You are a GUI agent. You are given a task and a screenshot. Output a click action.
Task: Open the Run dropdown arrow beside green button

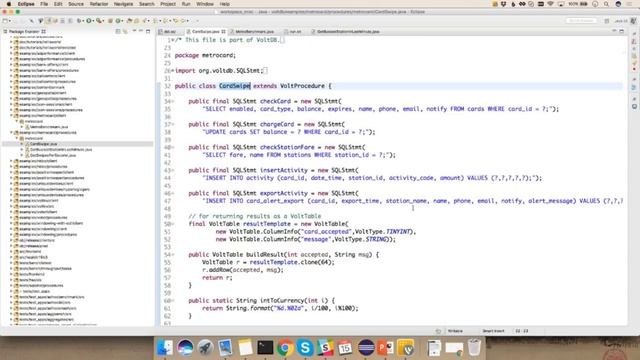[x=93, y=20]
